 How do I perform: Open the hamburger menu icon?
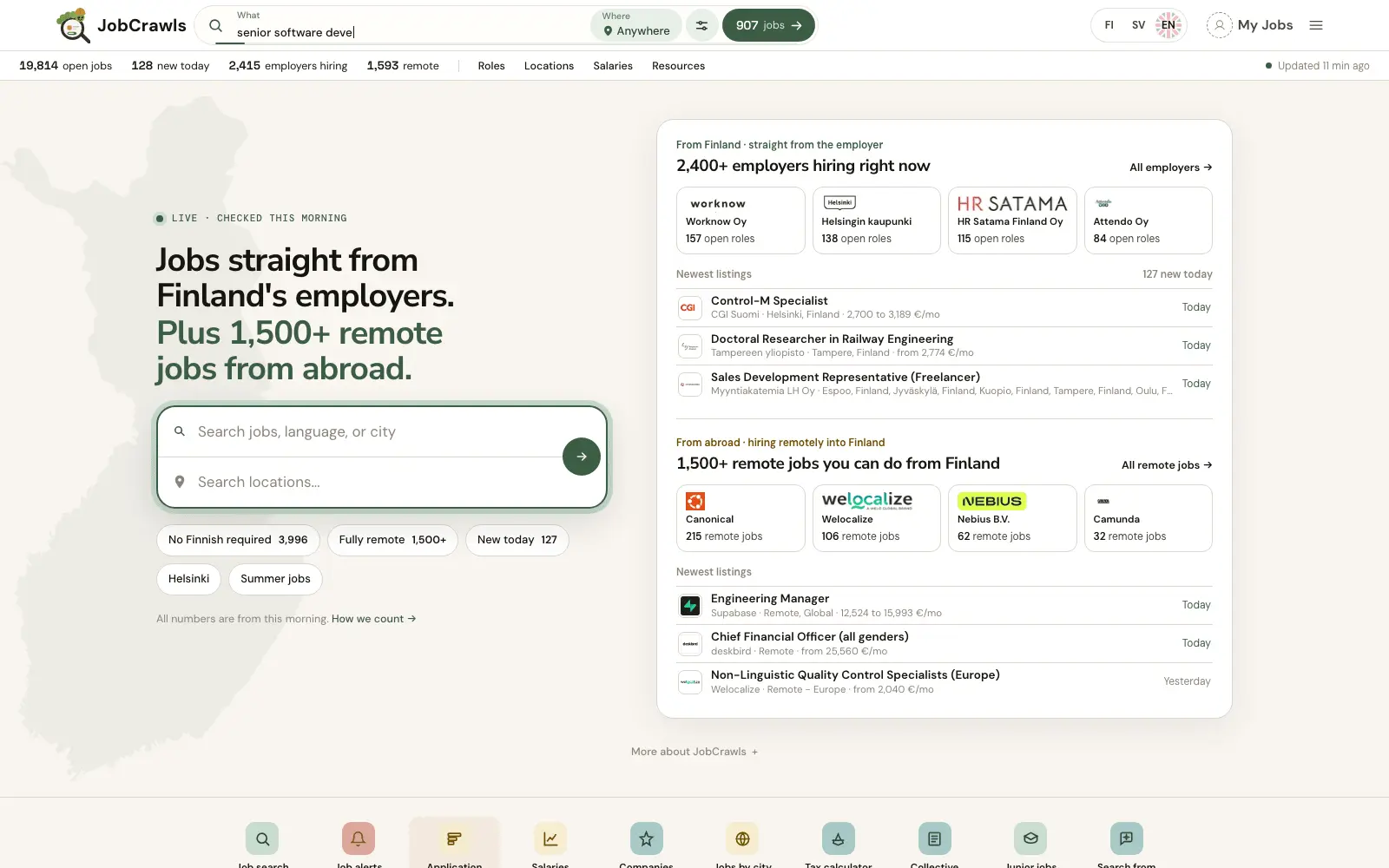click(1316, 25)
